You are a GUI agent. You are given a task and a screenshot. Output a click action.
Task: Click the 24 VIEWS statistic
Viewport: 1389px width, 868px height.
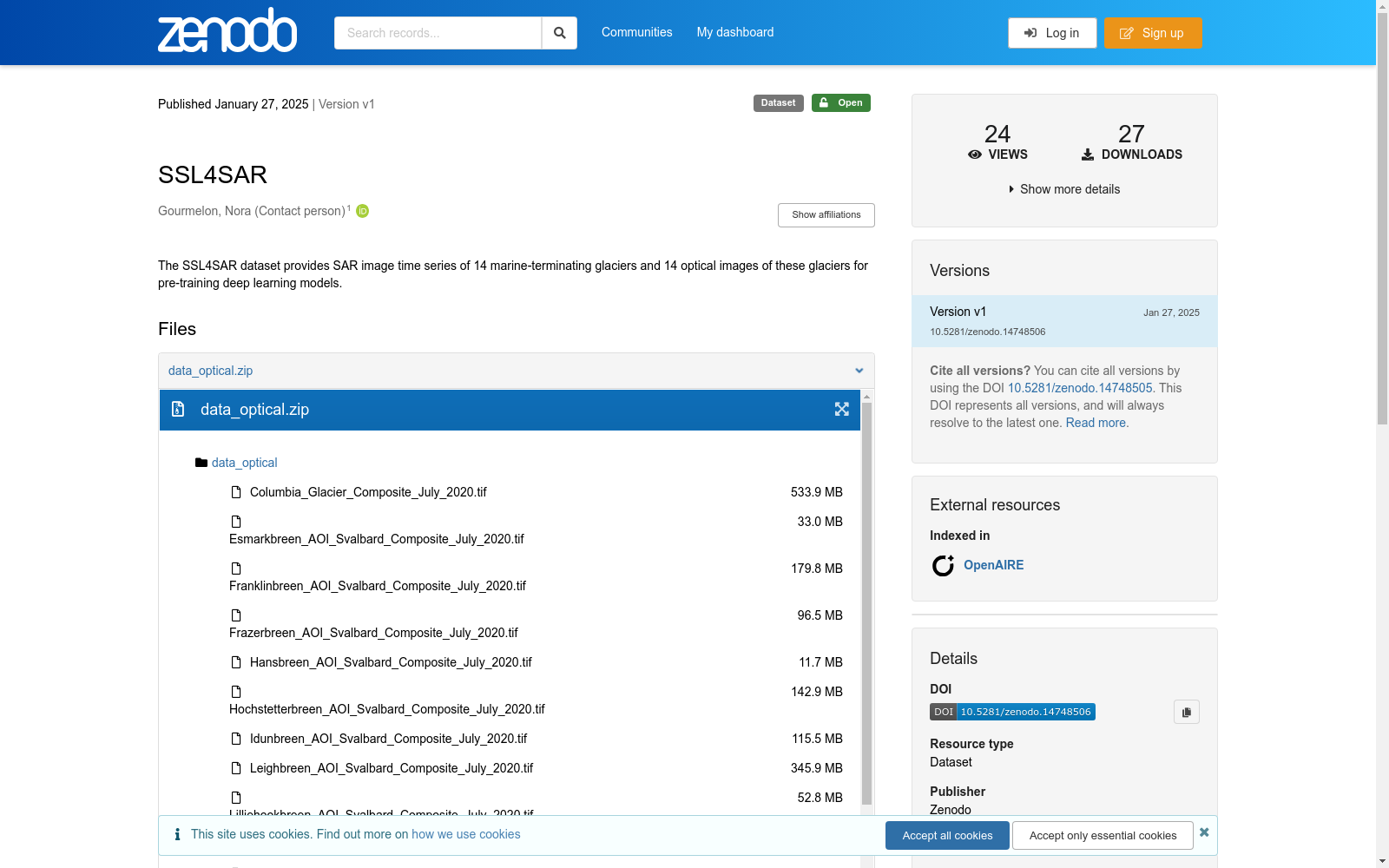point(997,141)
